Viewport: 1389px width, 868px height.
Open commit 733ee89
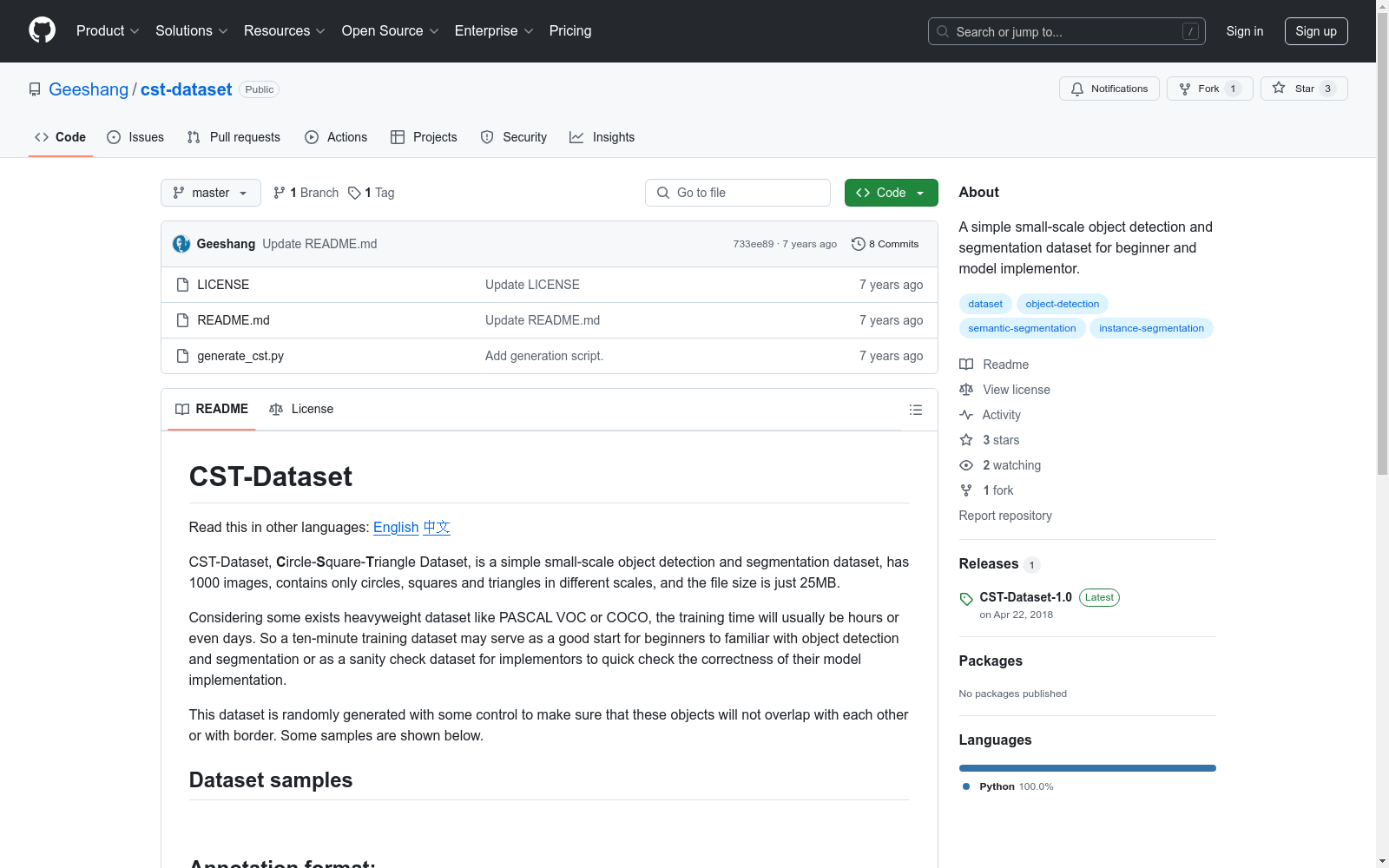pyautogui.click(x=753, y=244)
